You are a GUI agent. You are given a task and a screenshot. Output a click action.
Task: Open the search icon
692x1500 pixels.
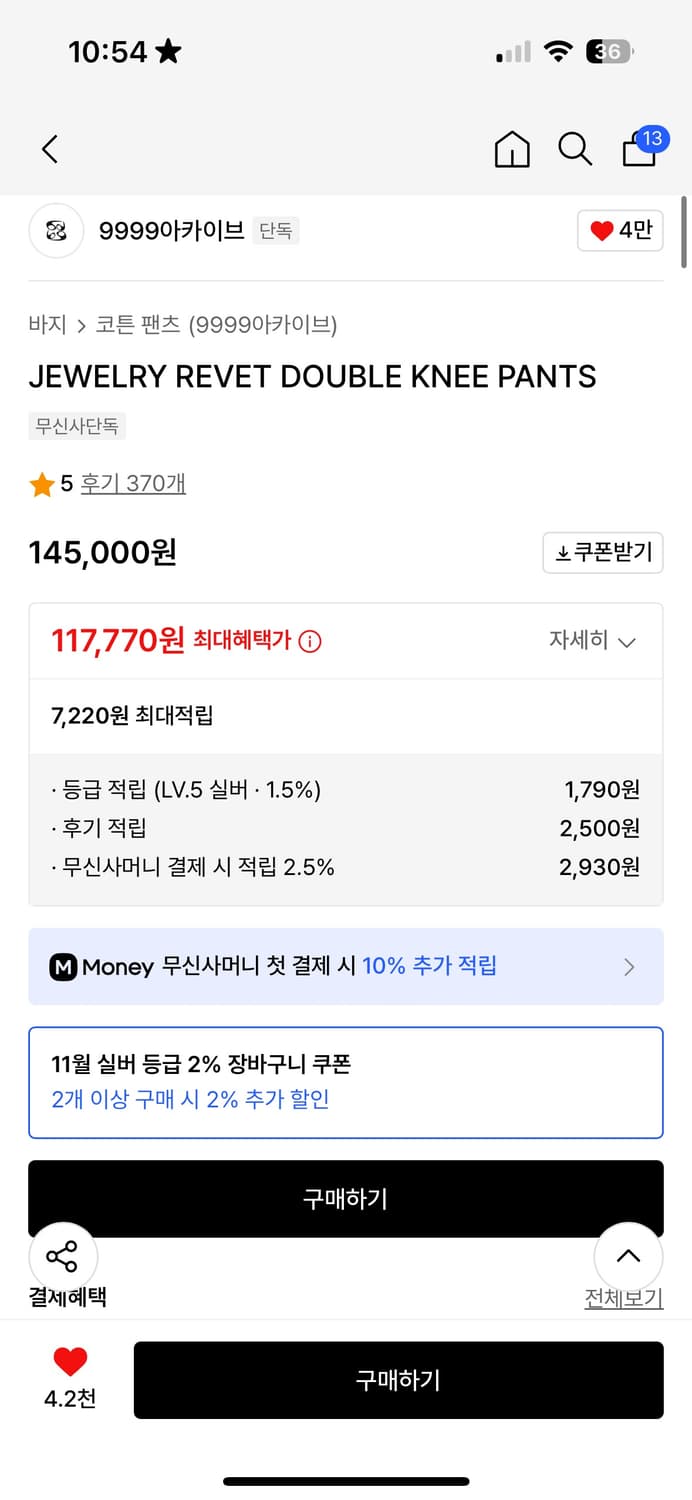574,148
